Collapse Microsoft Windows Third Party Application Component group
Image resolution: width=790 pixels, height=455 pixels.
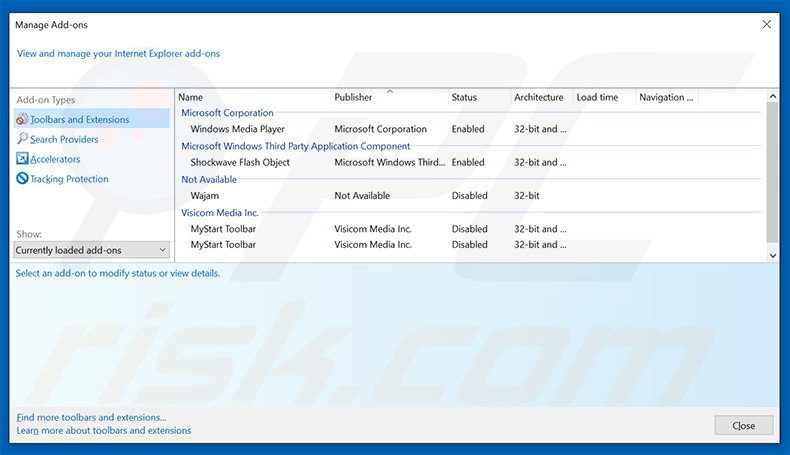point(296,146)
